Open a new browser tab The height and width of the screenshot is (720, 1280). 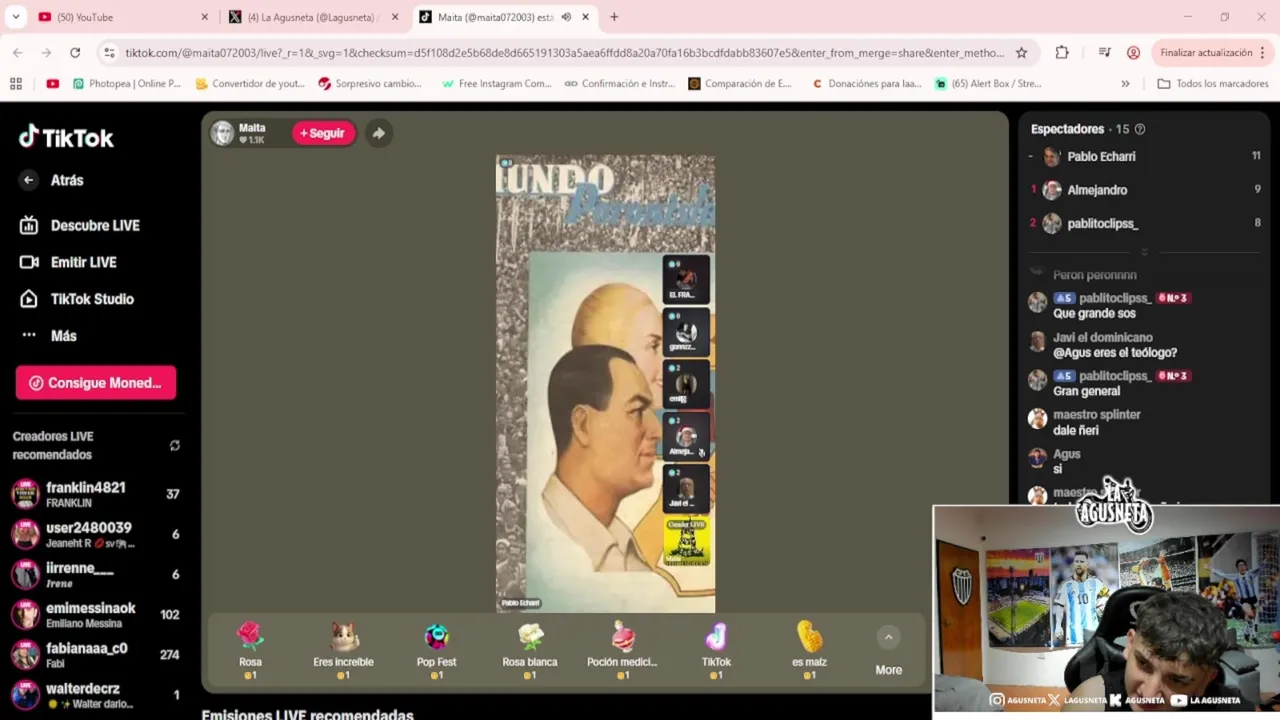(614, 17)
